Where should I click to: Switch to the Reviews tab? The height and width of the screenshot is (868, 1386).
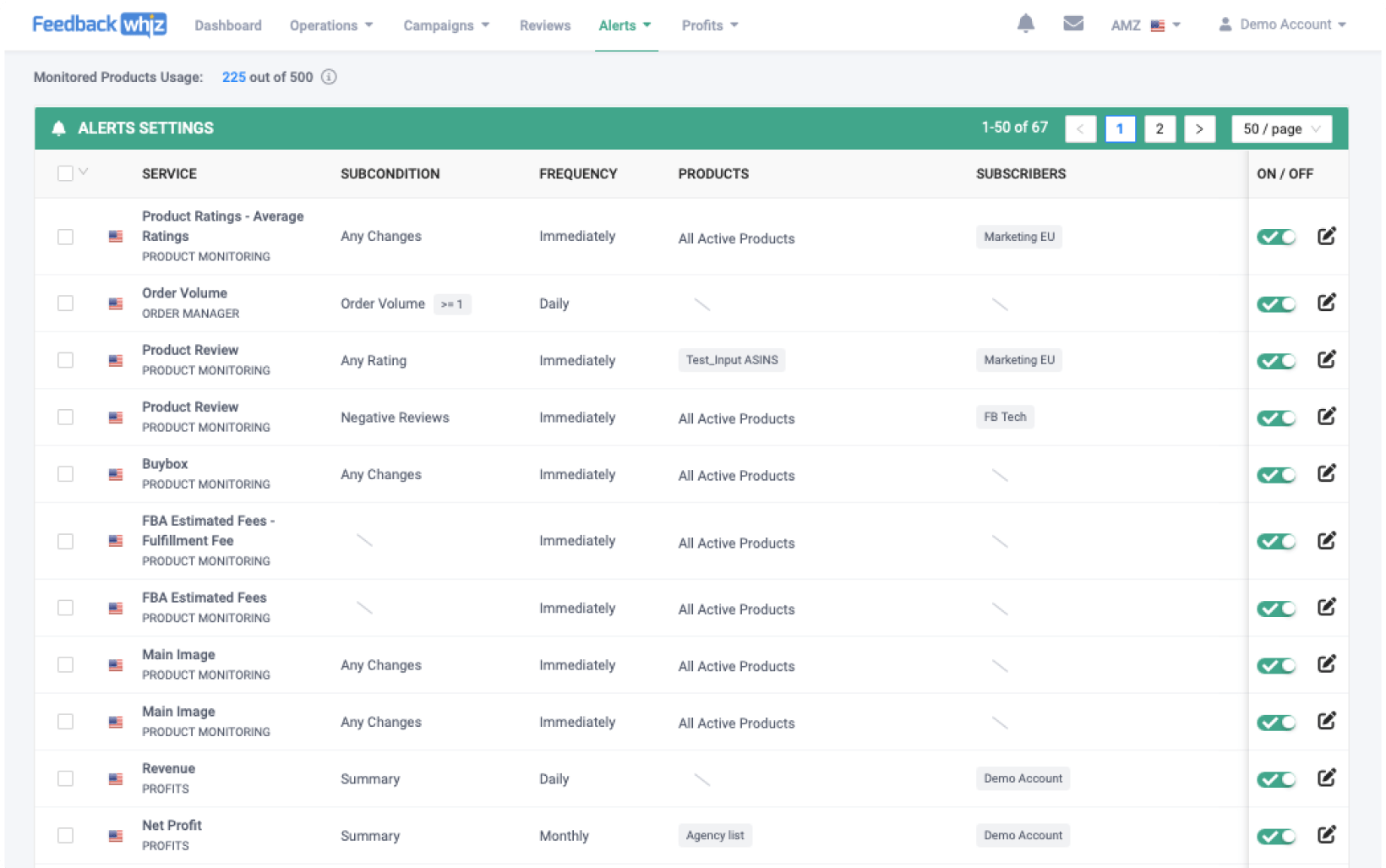545,25
